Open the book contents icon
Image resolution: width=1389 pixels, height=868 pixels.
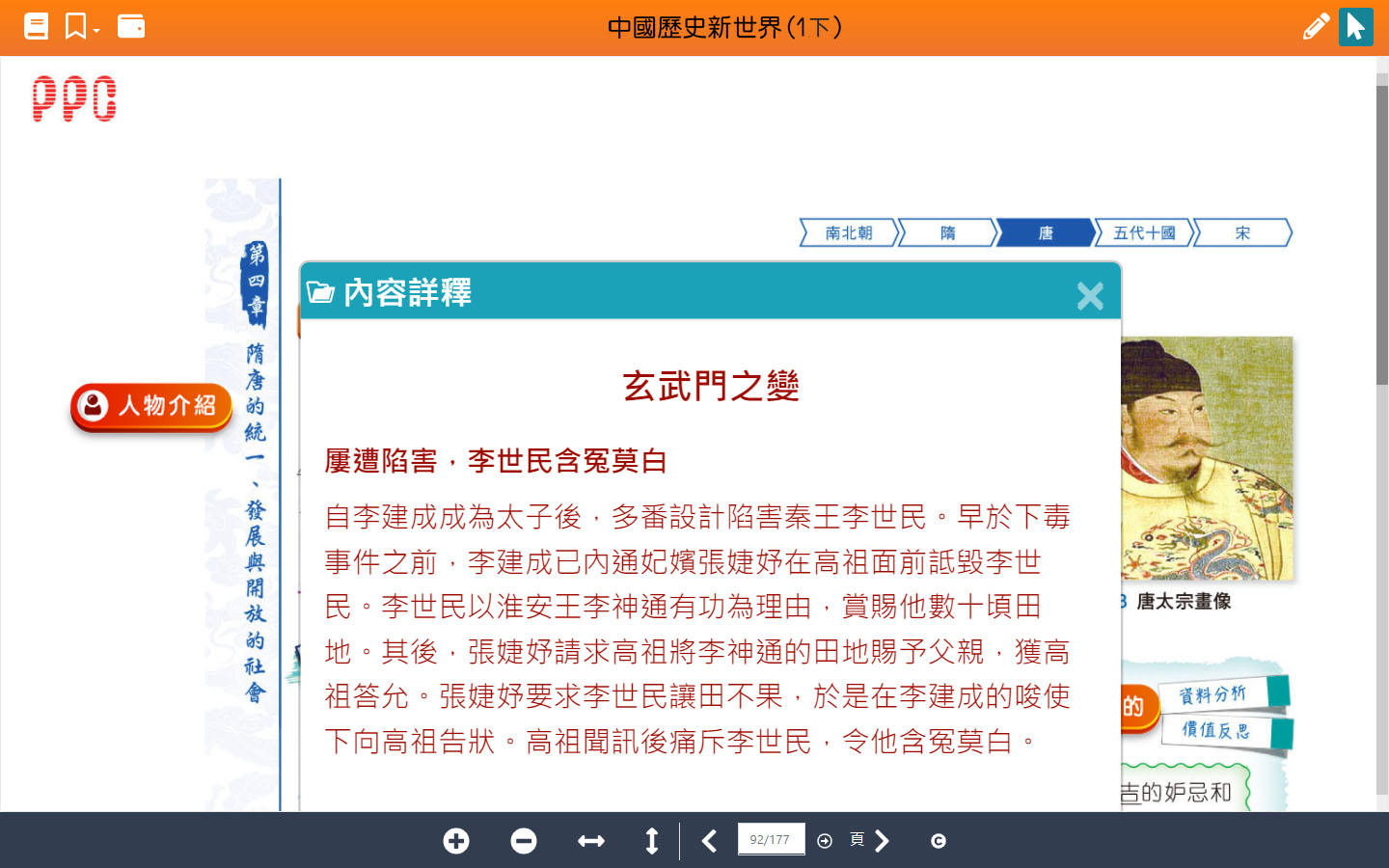[x=36, y=26]
